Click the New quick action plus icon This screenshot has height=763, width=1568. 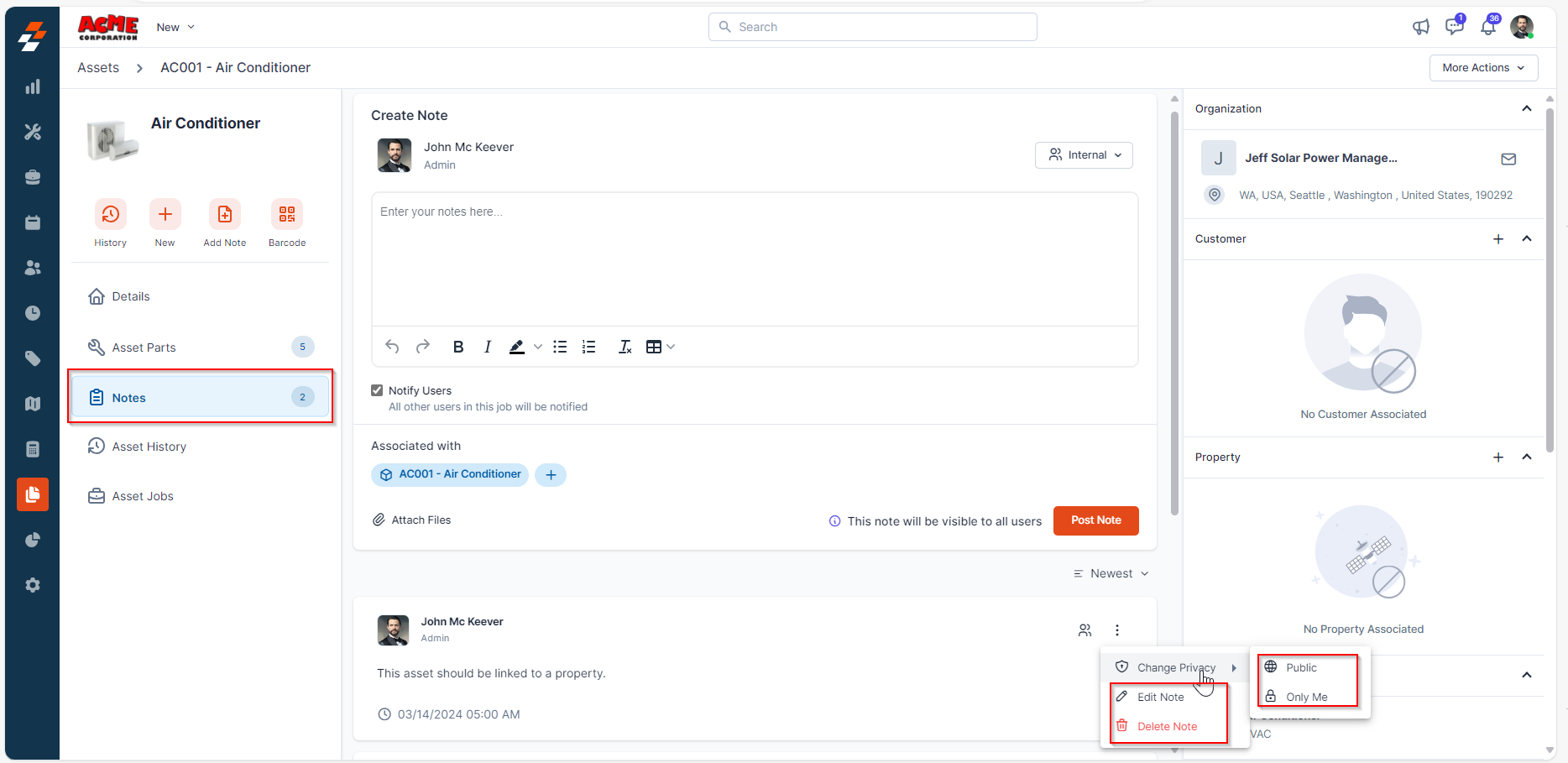pyautogui.click(x=165, y=215)
